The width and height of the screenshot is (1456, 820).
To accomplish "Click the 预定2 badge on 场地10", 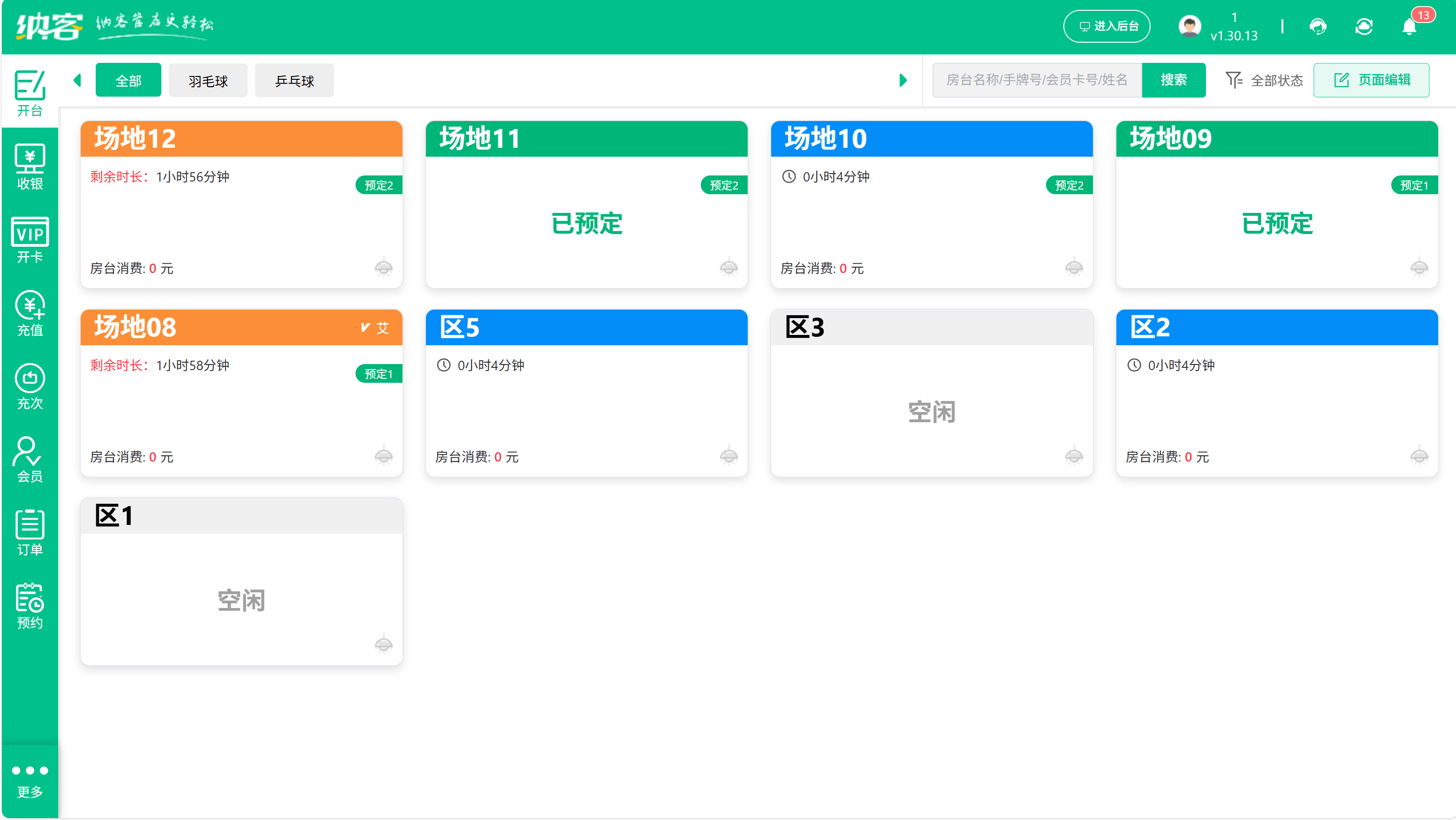I will (x=1069, y=185).
